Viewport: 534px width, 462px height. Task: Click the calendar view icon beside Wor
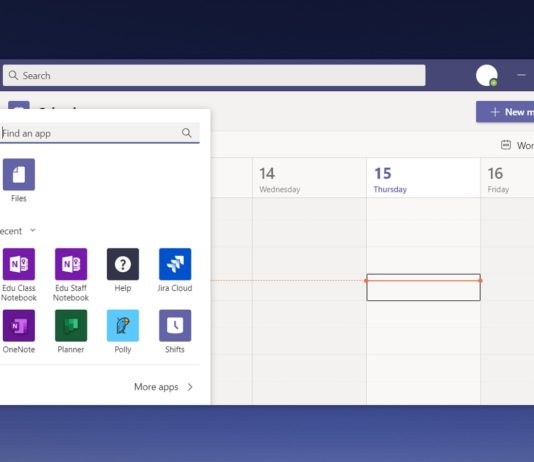point(506,145)
